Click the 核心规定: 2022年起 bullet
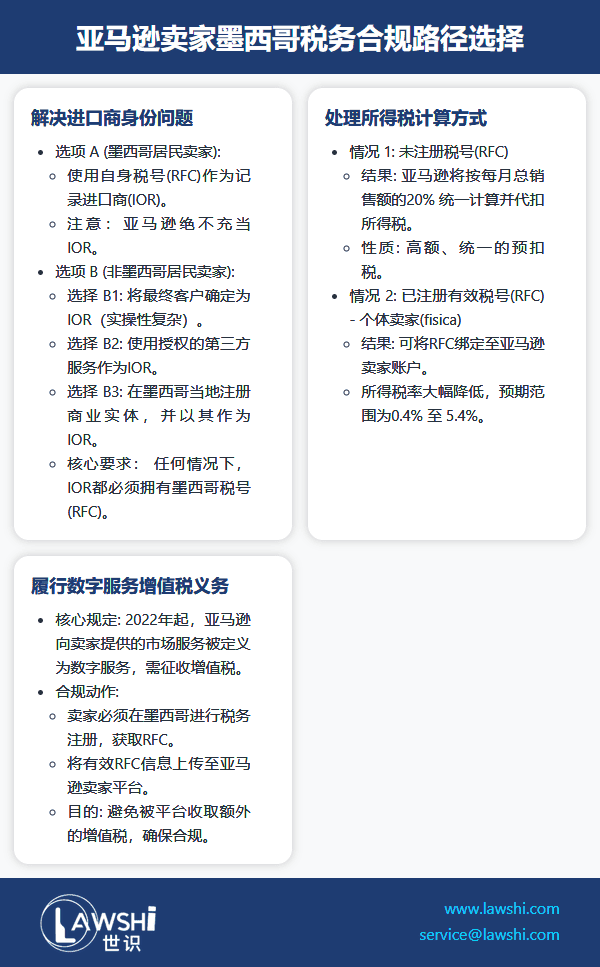 [x=152, y=644]
